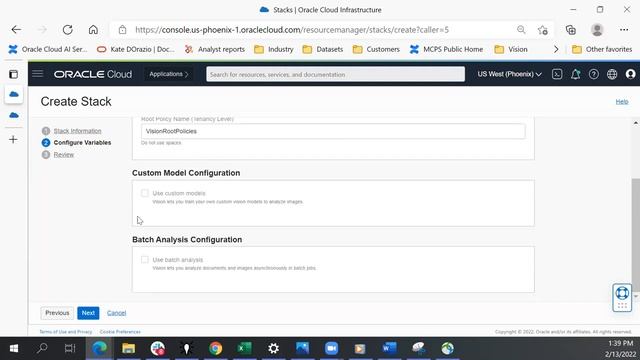The image size is (640, 360).
Task: Enable Use custom models checkbox
Action: point(144,193)
